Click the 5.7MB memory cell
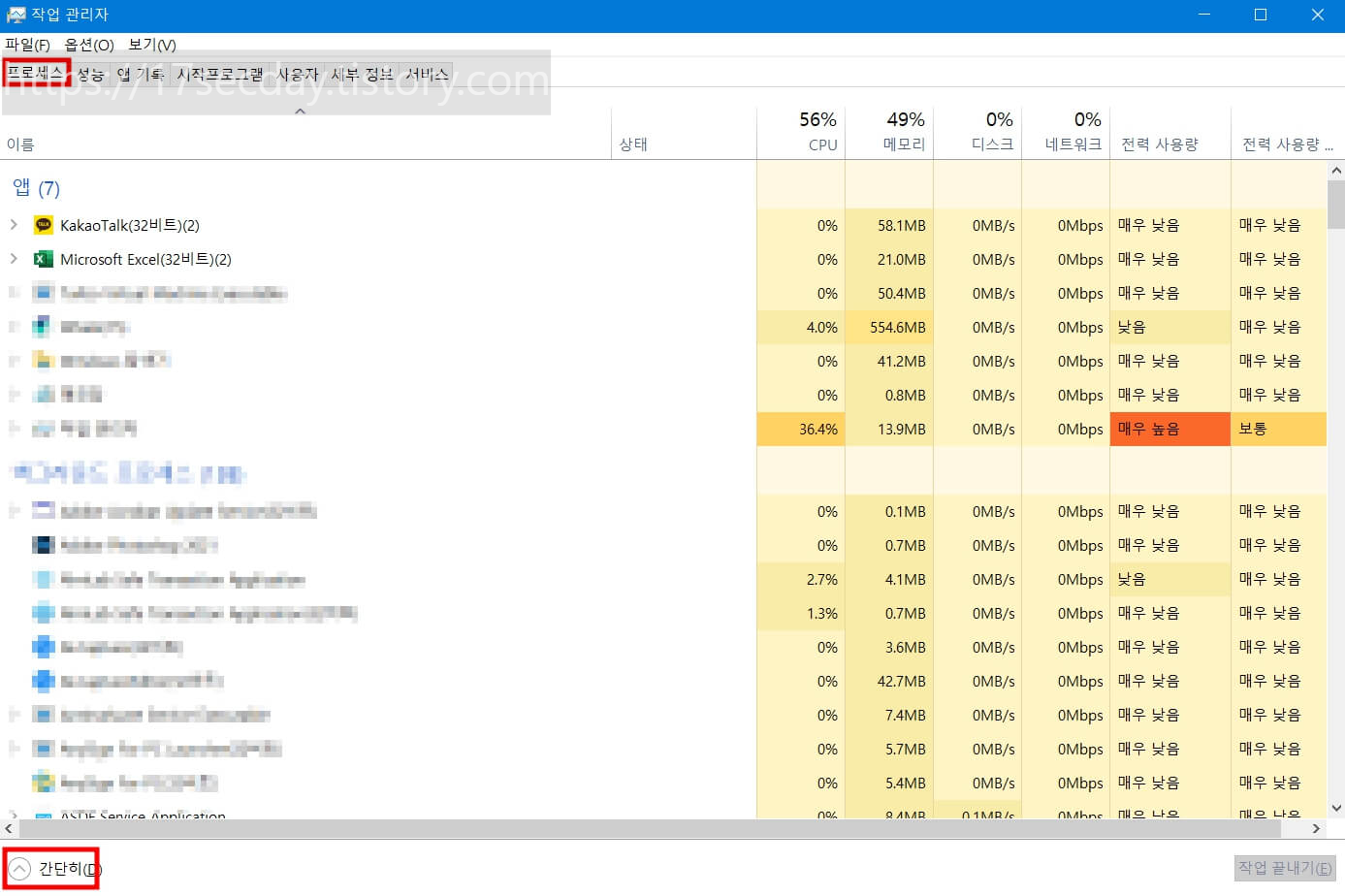The image size is (1345, 896). tap(889, 749)
